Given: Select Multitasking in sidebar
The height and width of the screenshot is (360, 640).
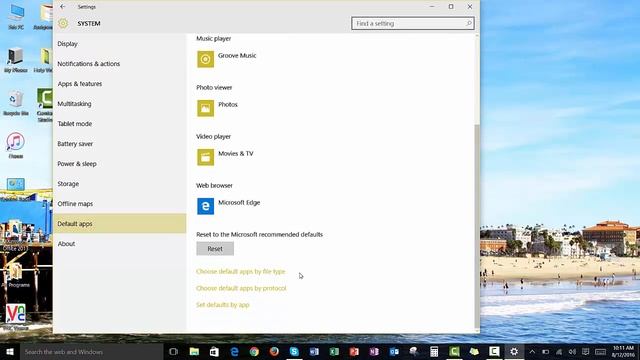Looking at the screenshot, I should pos(120,104).
